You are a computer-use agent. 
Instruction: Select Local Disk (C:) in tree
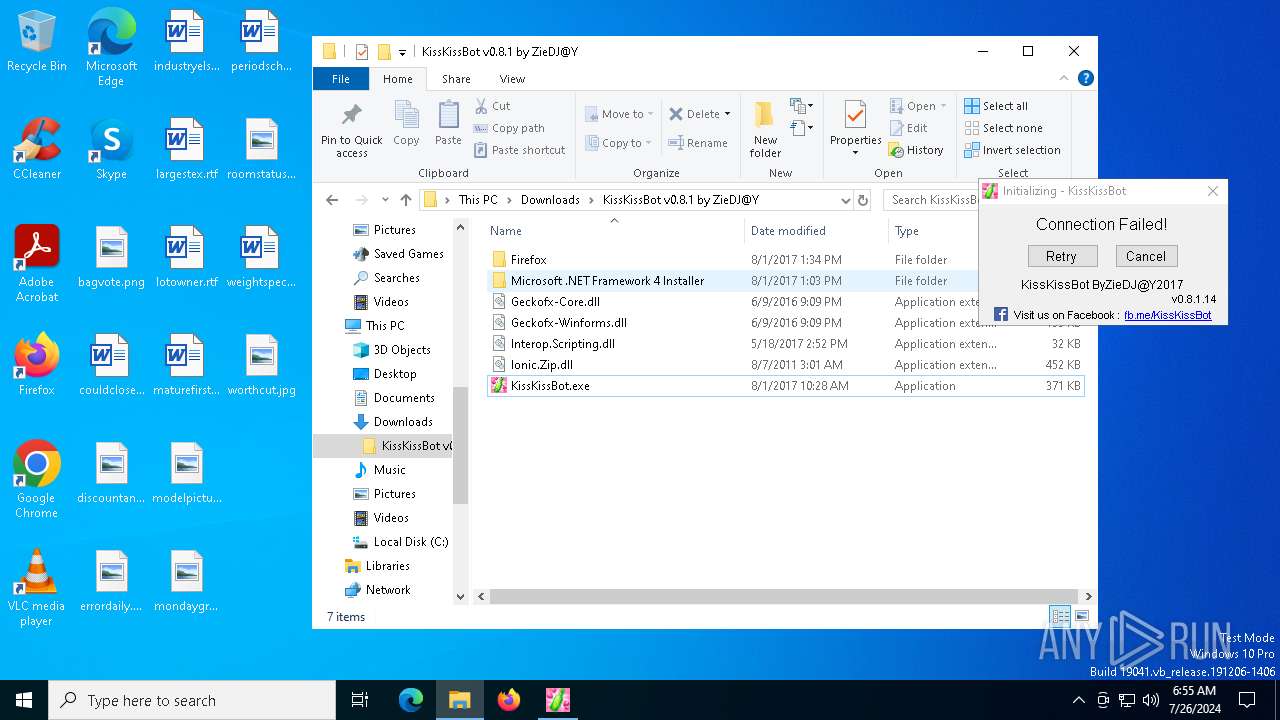(410, 542)
